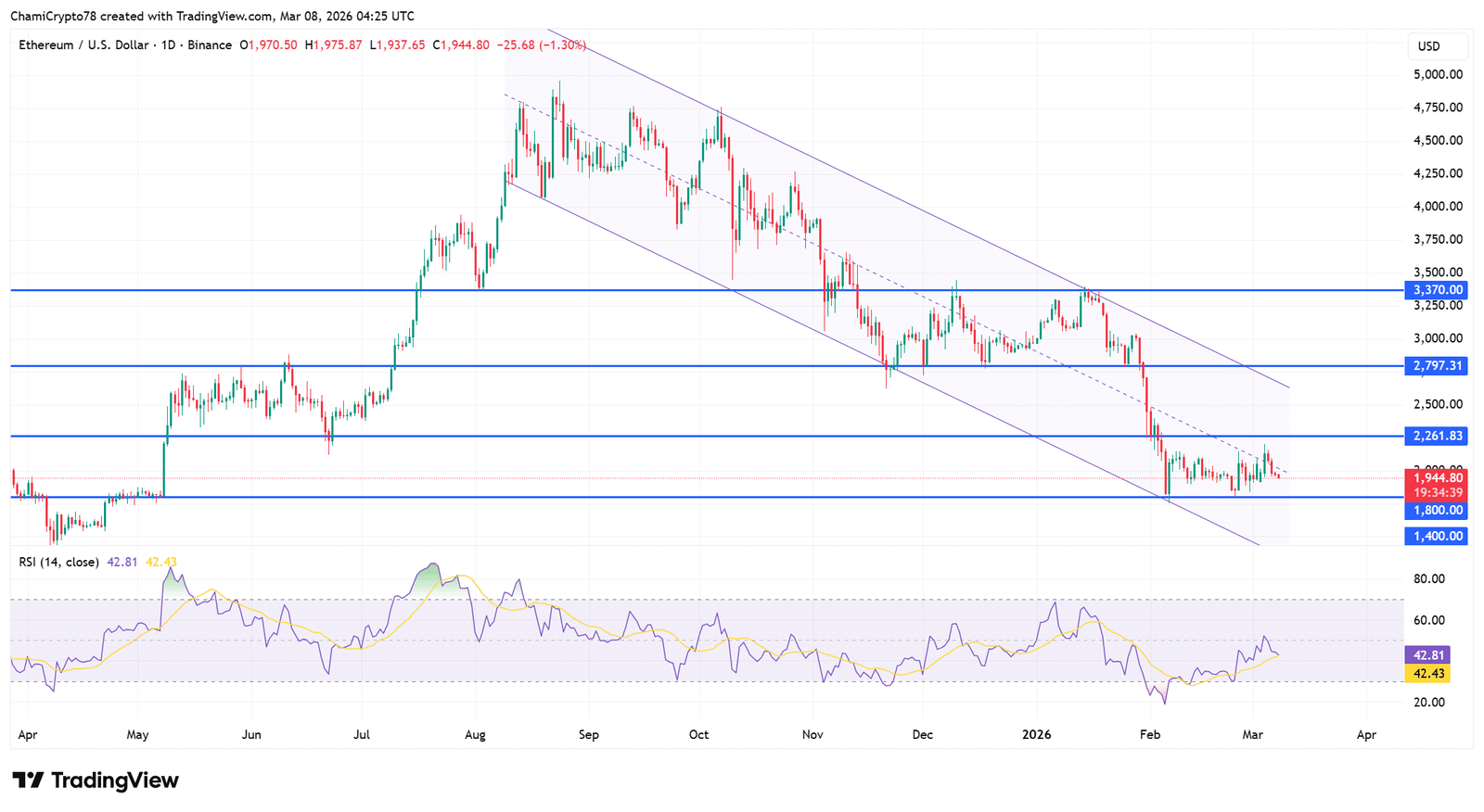Select the 2,797.31 horizontal line price tag

click(1437, 366)
